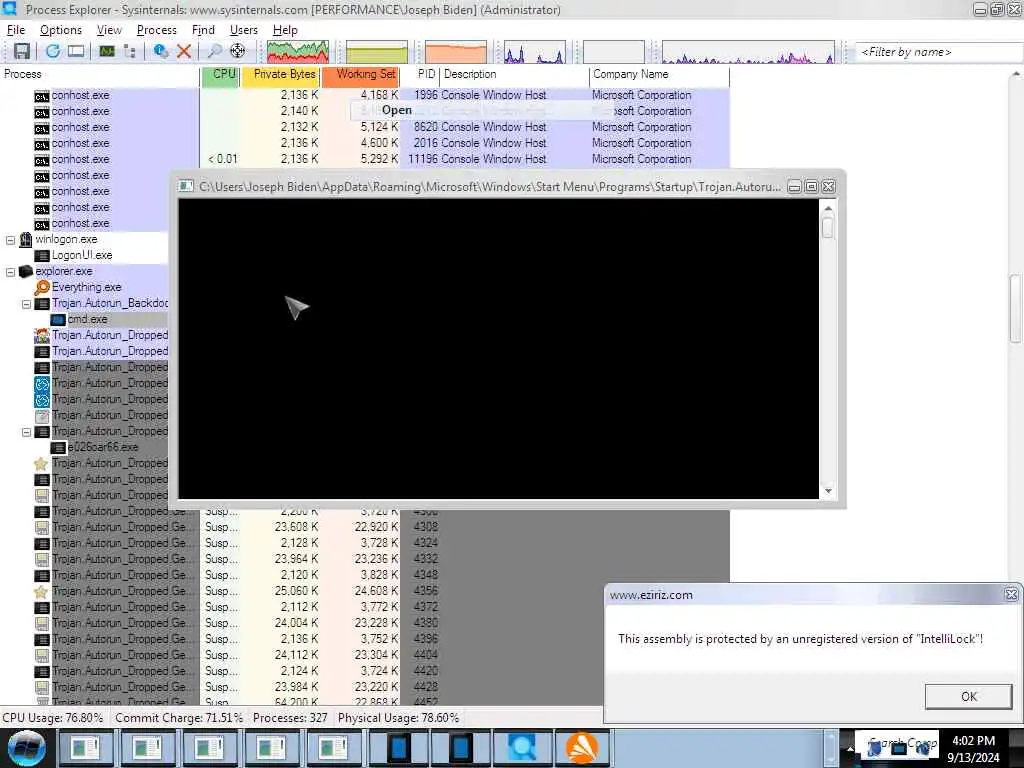Click the purple I/O activity mini graph
This screenshot has height=768, width=1024.
click(535, 52)
